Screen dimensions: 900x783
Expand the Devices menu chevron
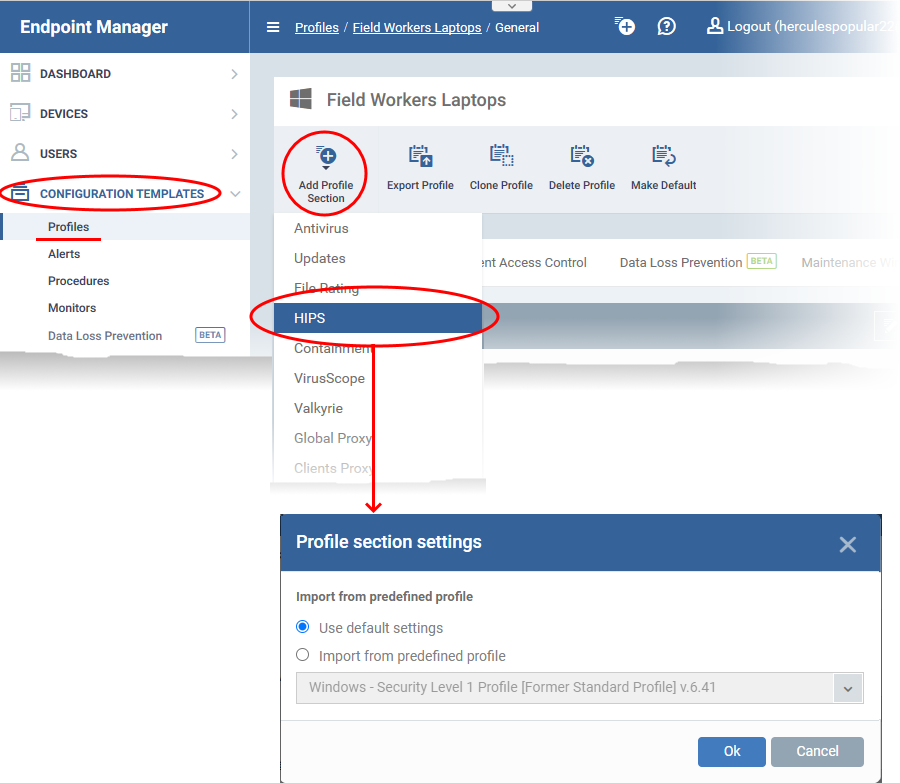[x=234, y=114]
